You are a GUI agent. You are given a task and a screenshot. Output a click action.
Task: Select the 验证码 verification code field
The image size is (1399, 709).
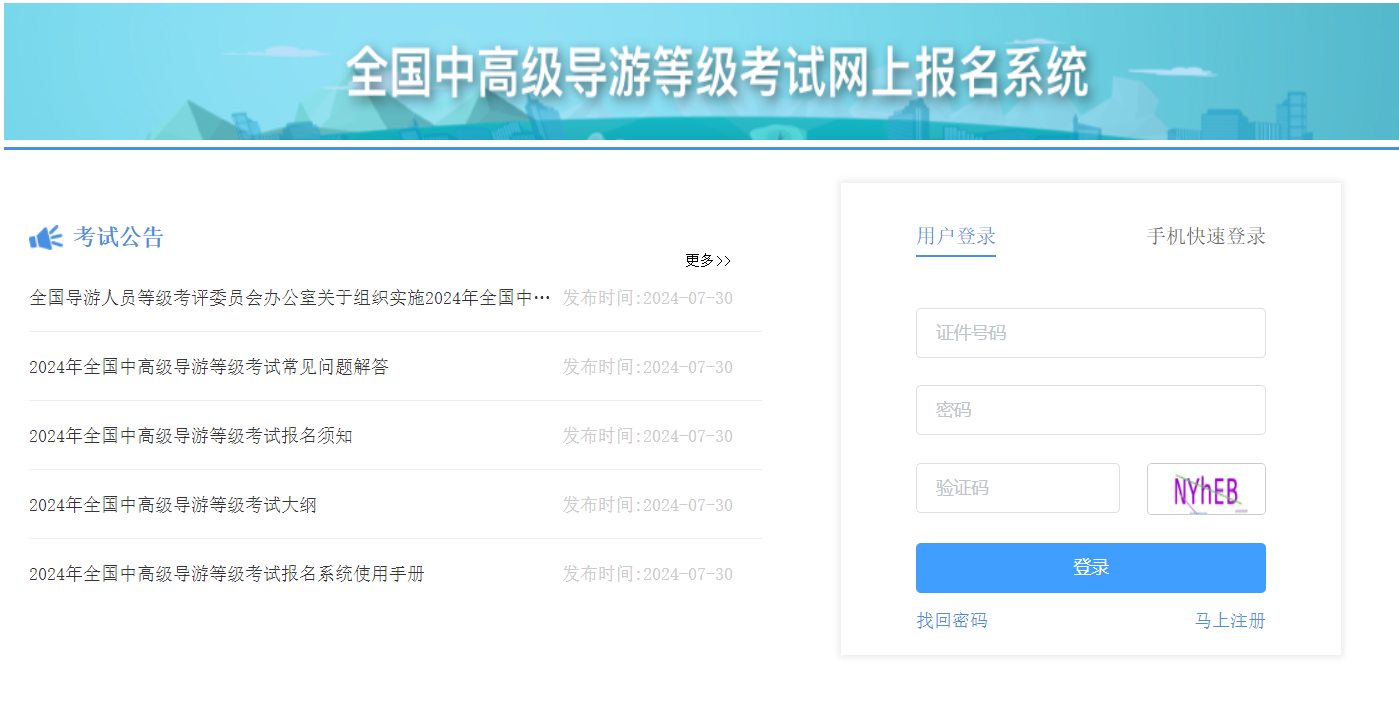click(x=1017, y=488)
